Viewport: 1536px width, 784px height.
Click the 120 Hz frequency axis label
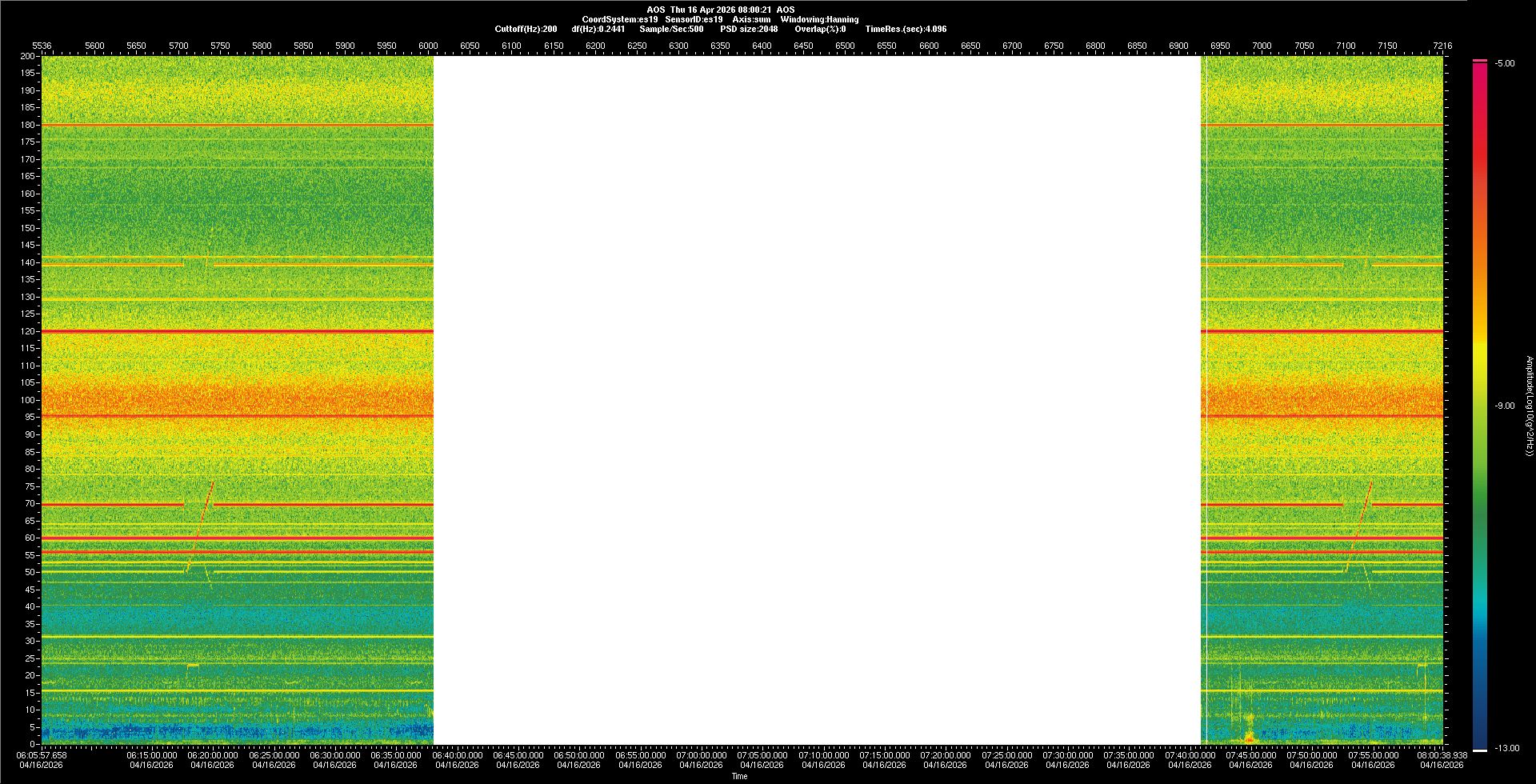tap(29, 331)
